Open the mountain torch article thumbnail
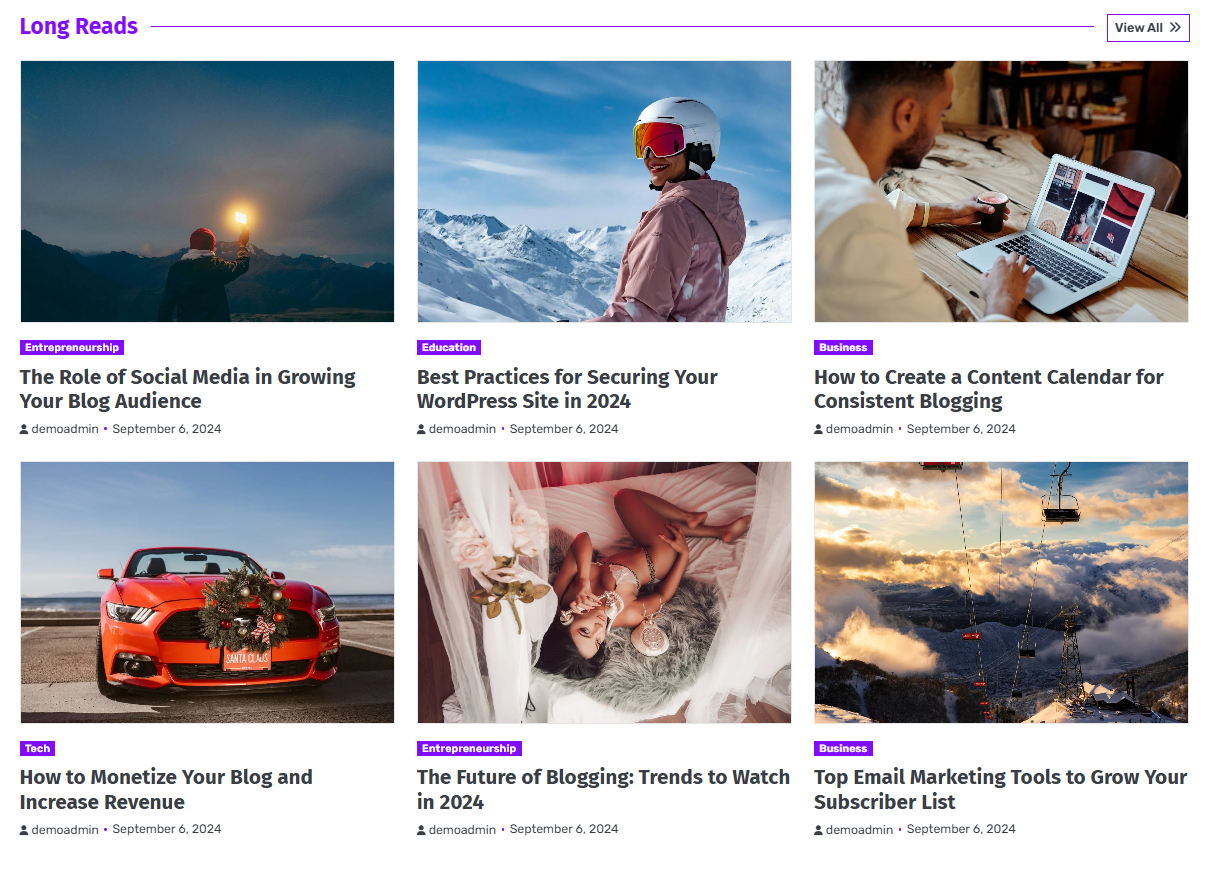Screen dimensions: 1213x869 point(207,191)
